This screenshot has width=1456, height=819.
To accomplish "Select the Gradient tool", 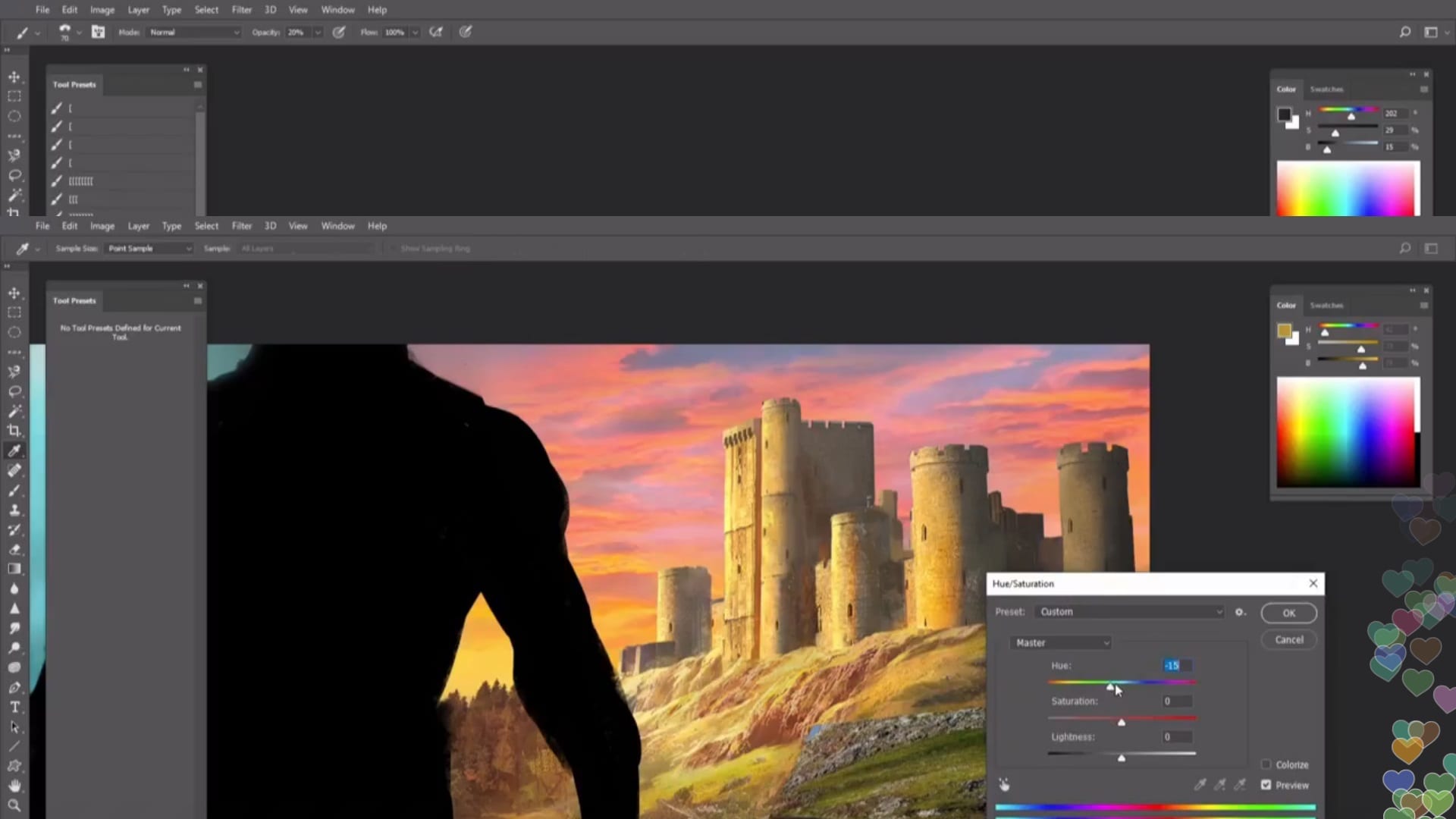I will (x=14, y=569).
